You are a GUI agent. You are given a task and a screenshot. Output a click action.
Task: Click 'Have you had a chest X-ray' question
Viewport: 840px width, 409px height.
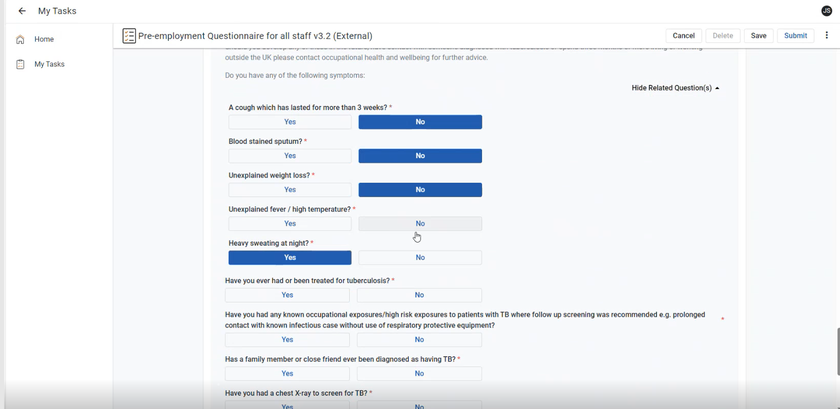pyautogui.click(x=298, y=393)
